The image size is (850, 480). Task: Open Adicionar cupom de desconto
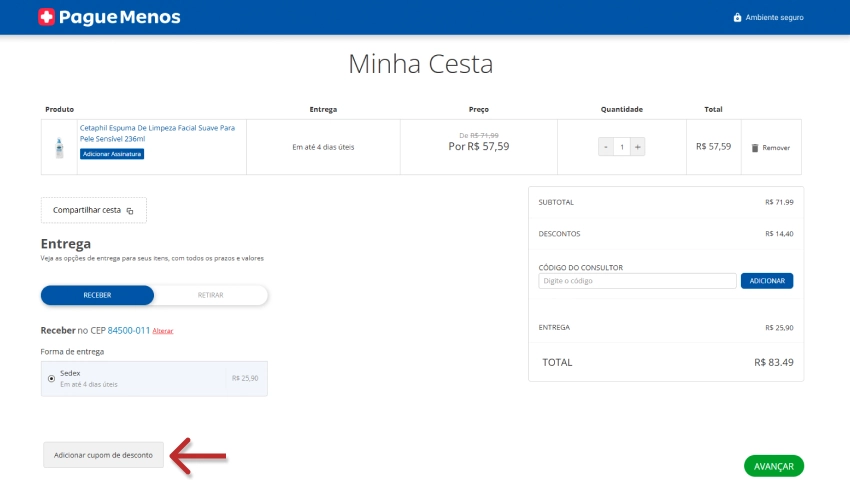(x=103, y=455)
